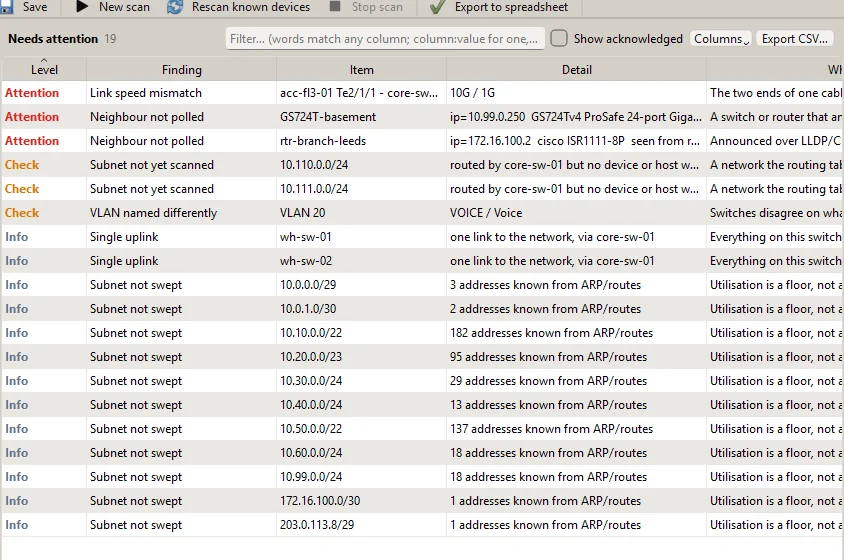Viewport: 844px width, 560px height.
Task: Click the New scan toolbar label
Action: 124,7
